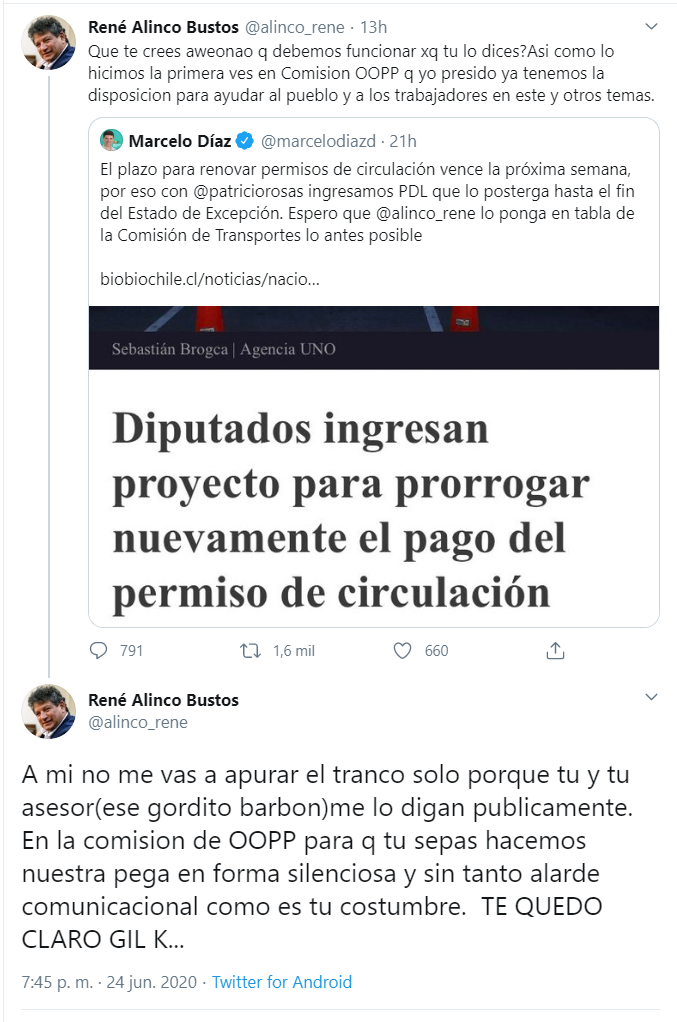The height and width of the screenshot is (1022, 677).
Task: Expand the first tweet's options chevron
Action: [651, 27]
